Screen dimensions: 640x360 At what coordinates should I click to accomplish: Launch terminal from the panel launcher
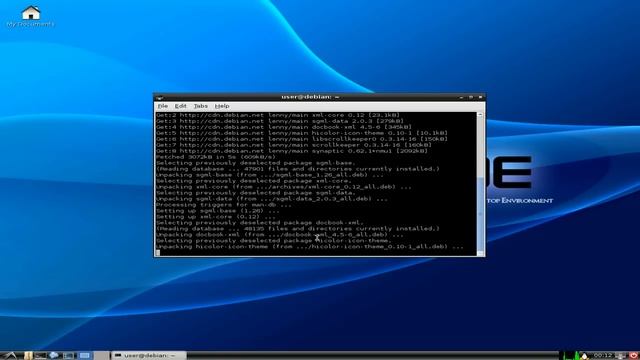pos(40,356)
